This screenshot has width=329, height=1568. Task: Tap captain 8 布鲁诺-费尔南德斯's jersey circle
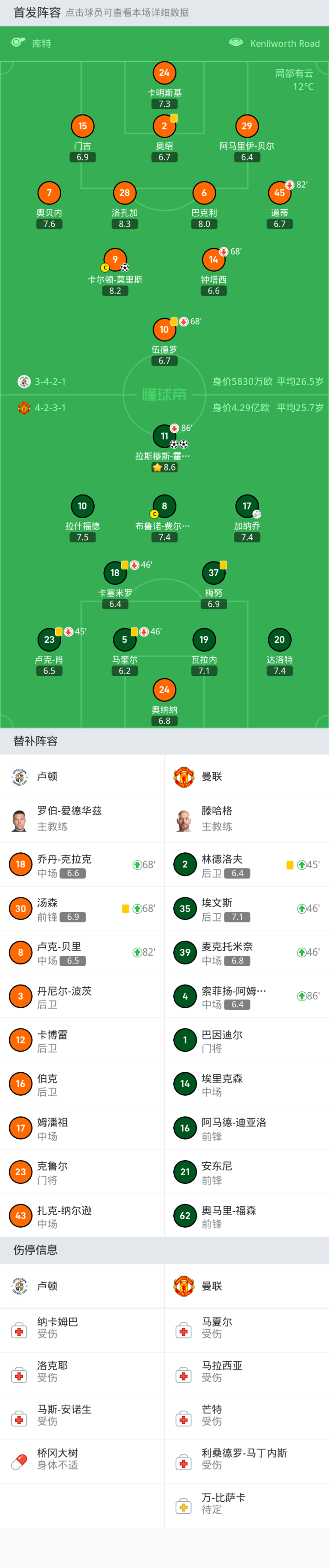click(164, 506)
